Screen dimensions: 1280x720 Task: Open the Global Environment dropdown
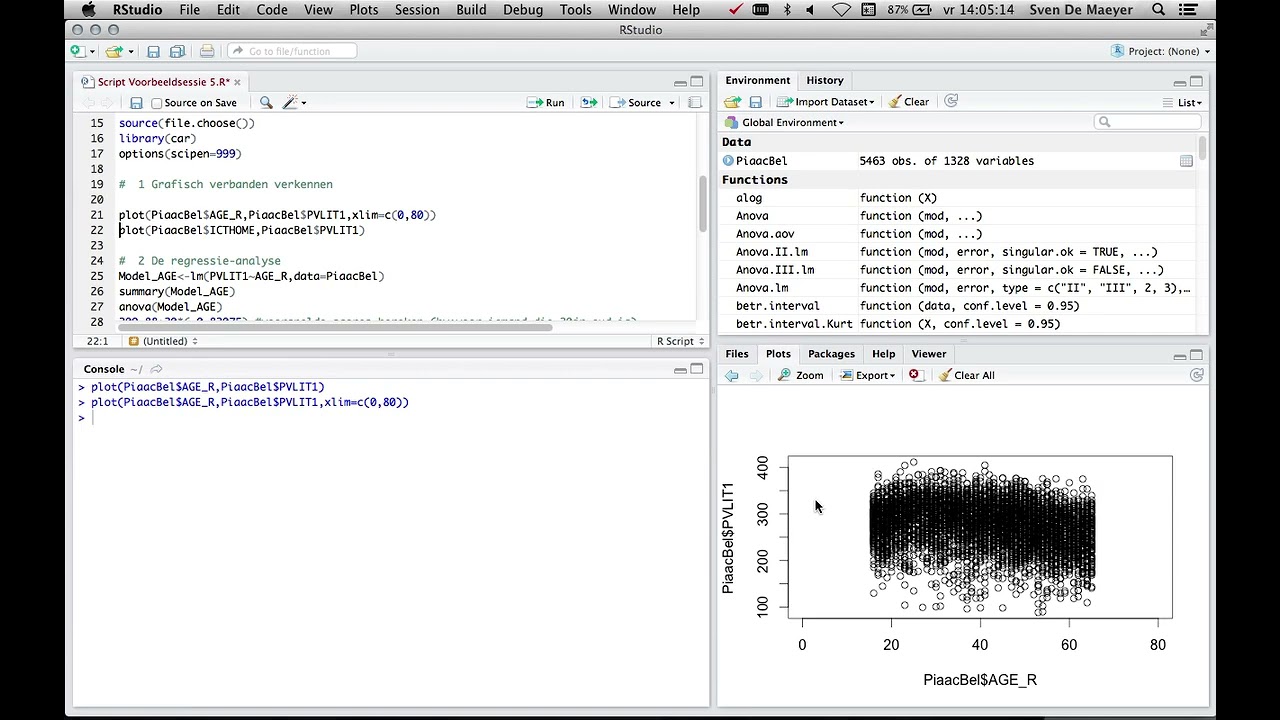pyautogui.click(x=785, y=122)
